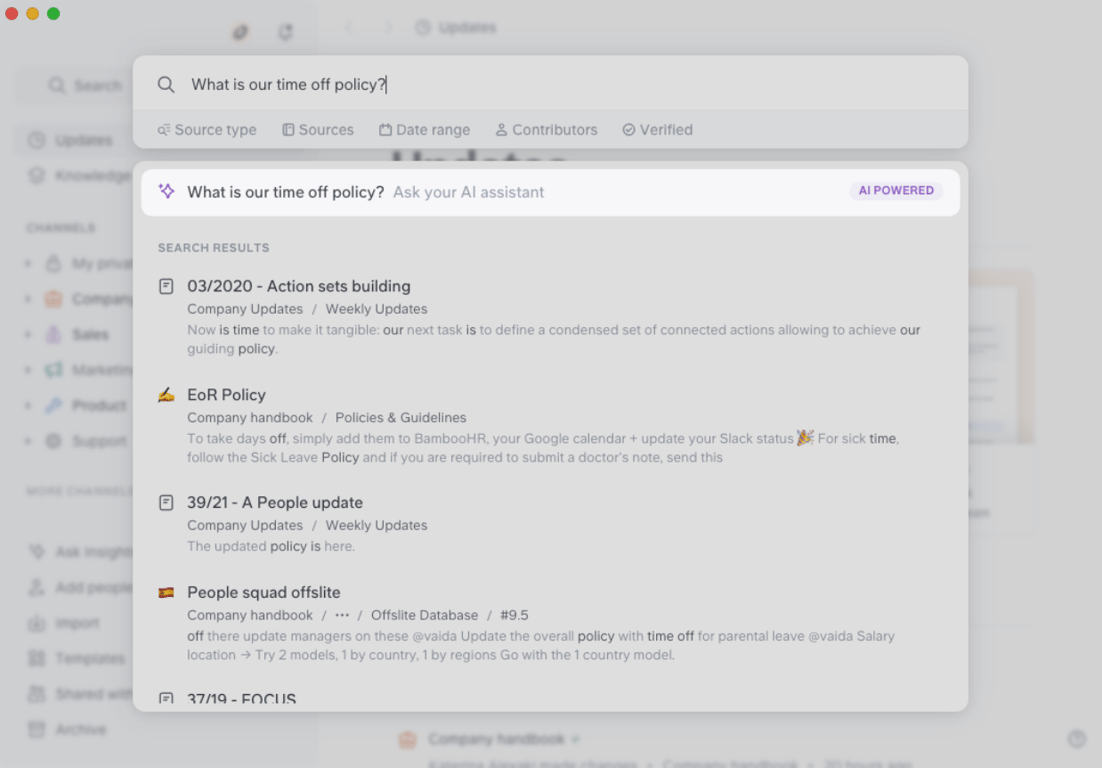
Task: Click the Import icon in the sidebar
Action: click(37, 623)
